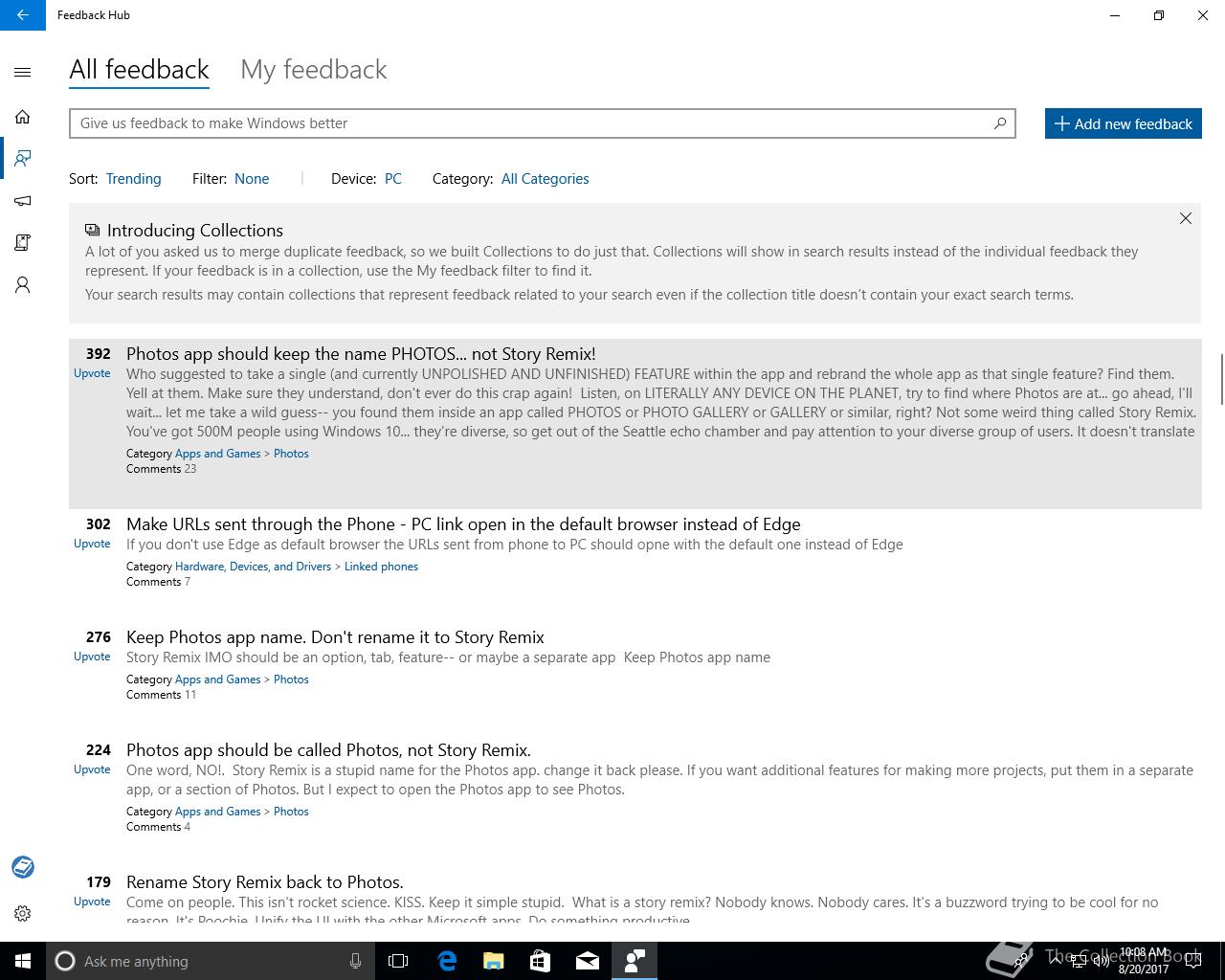Click Cortana Ask me anything box

[210, 961]
